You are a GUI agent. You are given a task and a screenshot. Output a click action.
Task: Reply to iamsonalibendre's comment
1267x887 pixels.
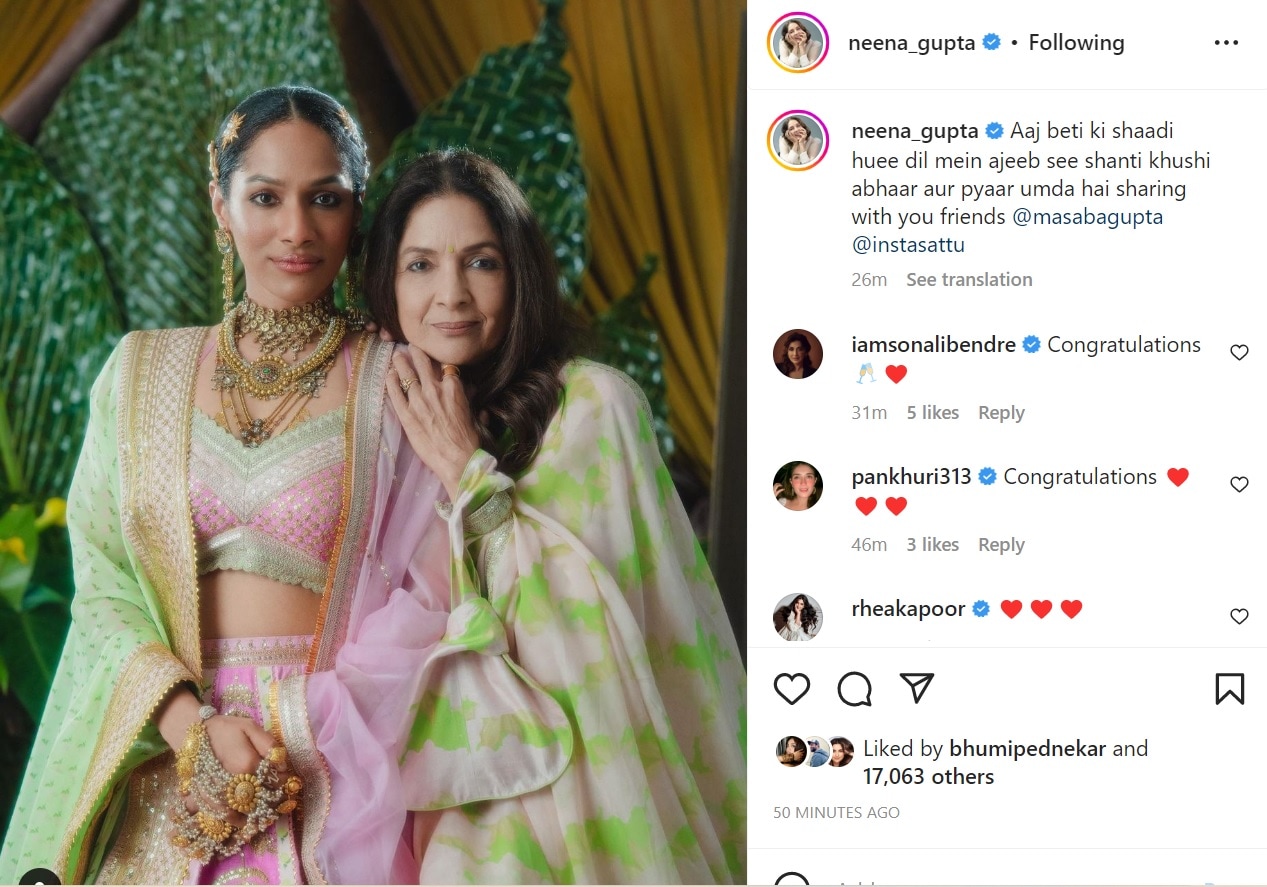pyautogui.click(x=1001, y=413)
